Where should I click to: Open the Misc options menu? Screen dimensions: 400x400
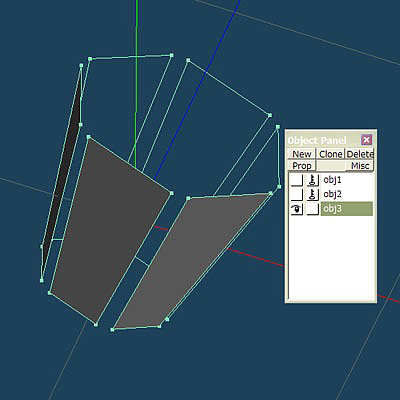360,166
